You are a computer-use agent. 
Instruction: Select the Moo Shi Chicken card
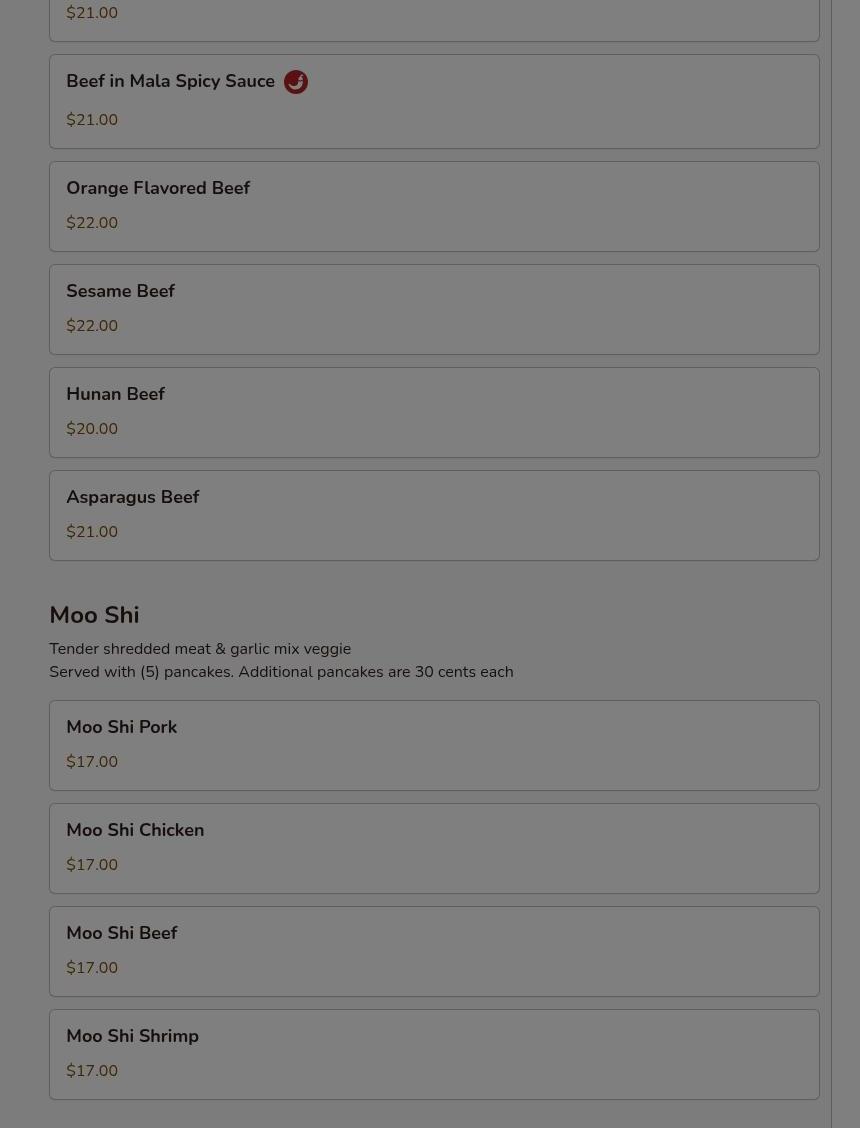coord(434,848)
